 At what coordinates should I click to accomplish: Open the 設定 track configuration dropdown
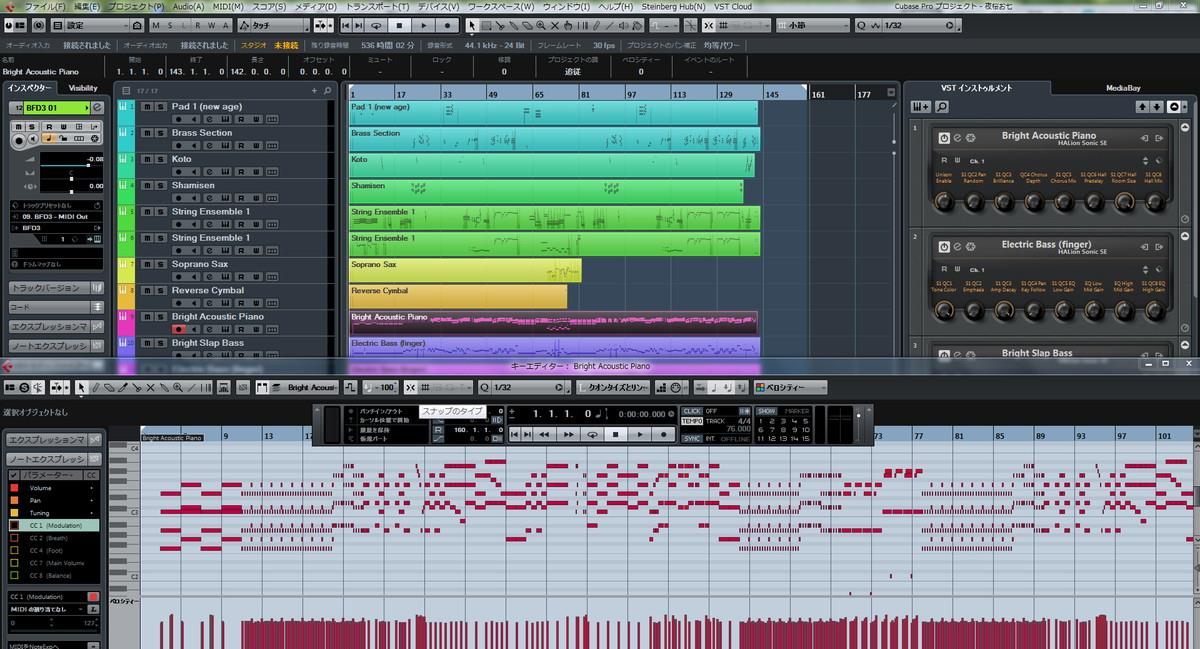pos(90,24)
